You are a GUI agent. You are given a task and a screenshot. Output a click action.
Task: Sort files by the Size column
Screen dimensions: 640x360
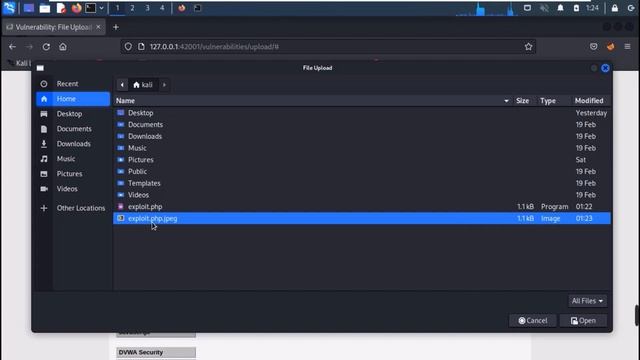tap(522, 100)
